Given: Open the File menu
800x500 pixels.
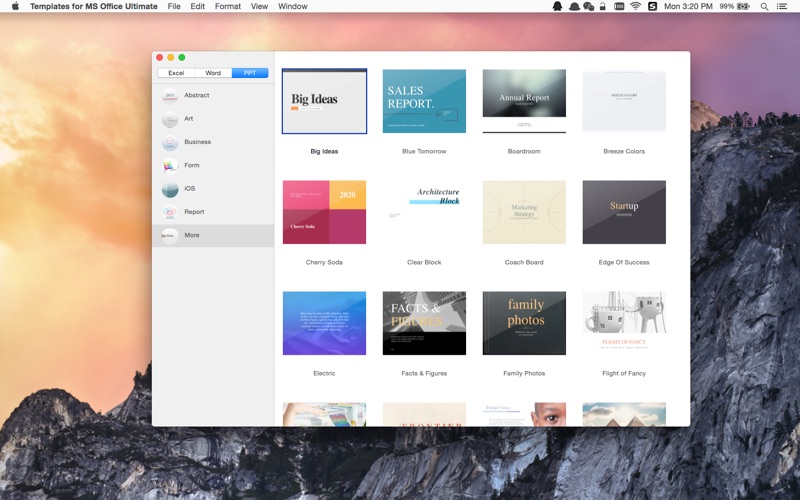Looking at the screenshot, I should click(174, 6).
